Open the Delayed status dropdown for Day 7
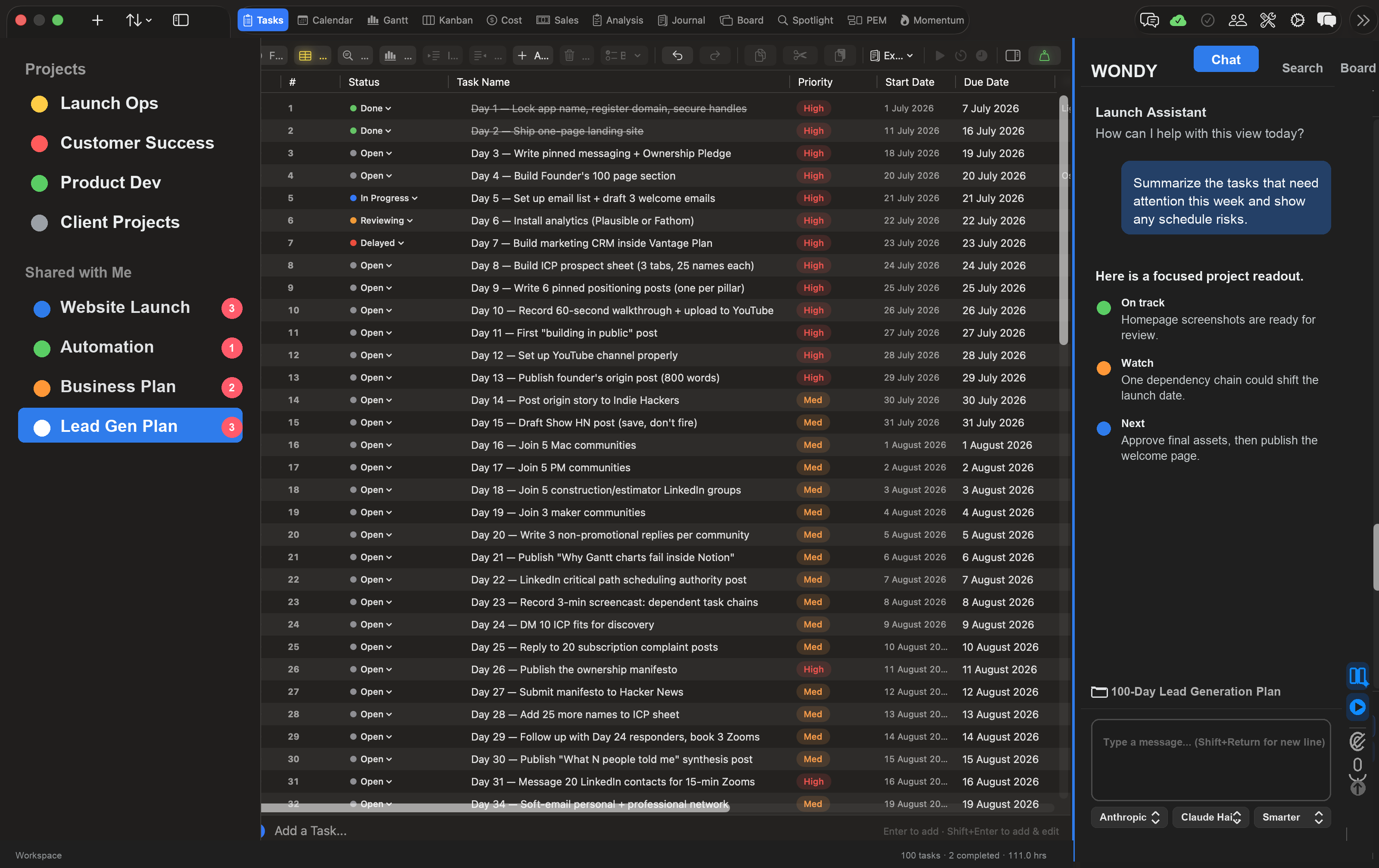This screenshot has height=868, width=1379. point(377,243)
